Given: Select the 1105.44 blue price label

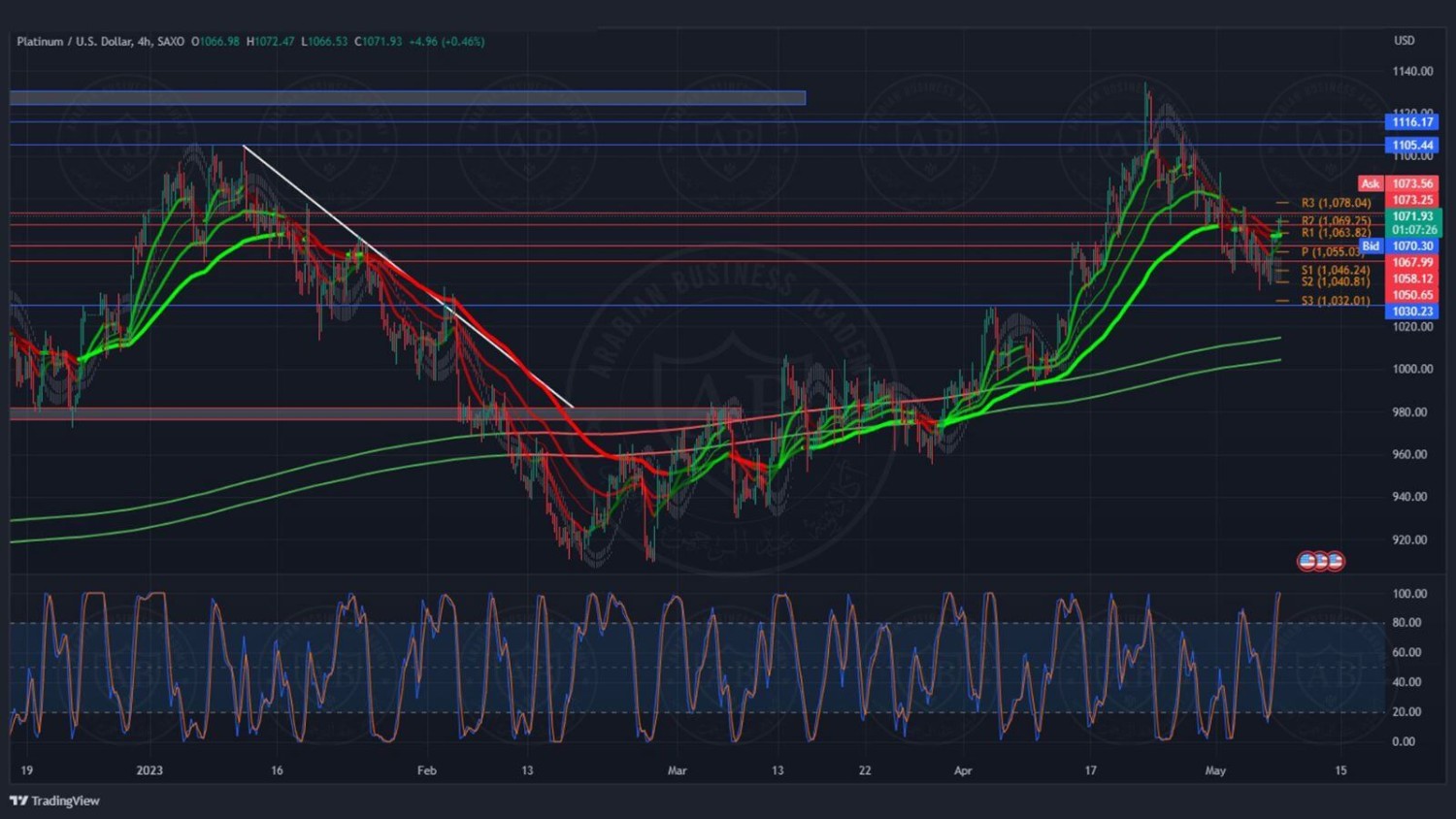Looking at the screenshot, I should click(1411, 146).
